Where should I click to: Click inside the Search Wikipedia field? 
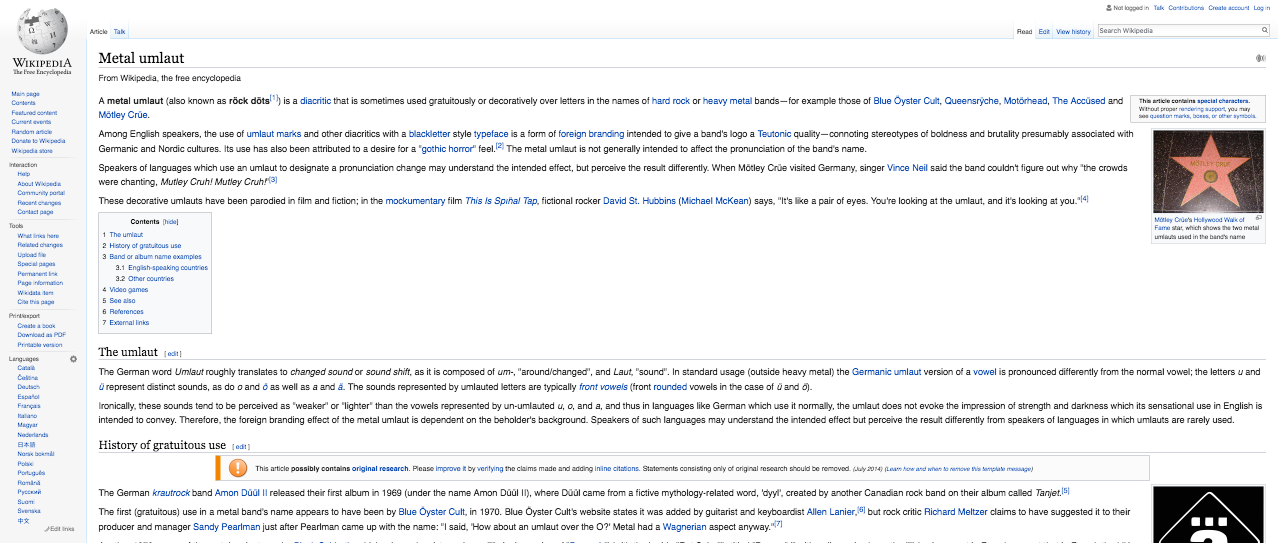tap(1176, 31)
